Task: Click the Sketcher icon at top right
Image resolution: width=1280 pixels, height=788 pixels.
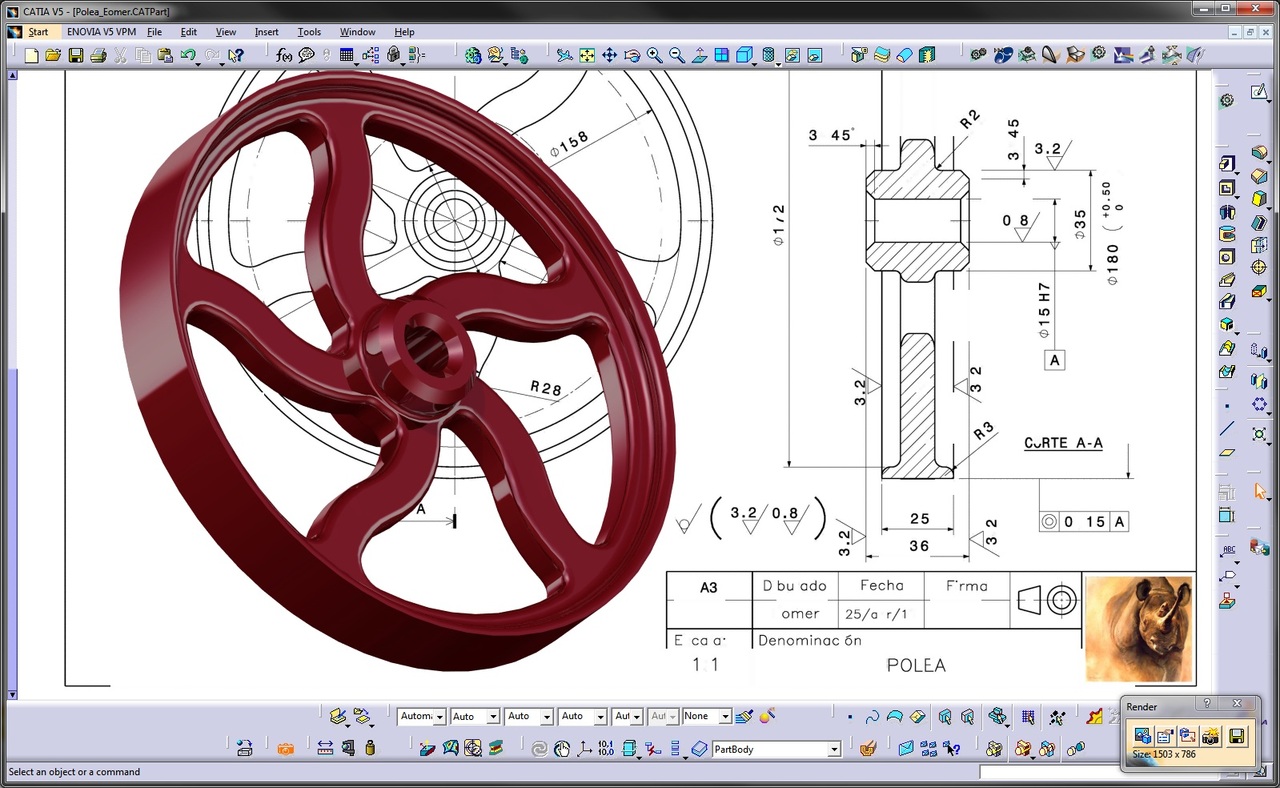Action: (1259, 93)
